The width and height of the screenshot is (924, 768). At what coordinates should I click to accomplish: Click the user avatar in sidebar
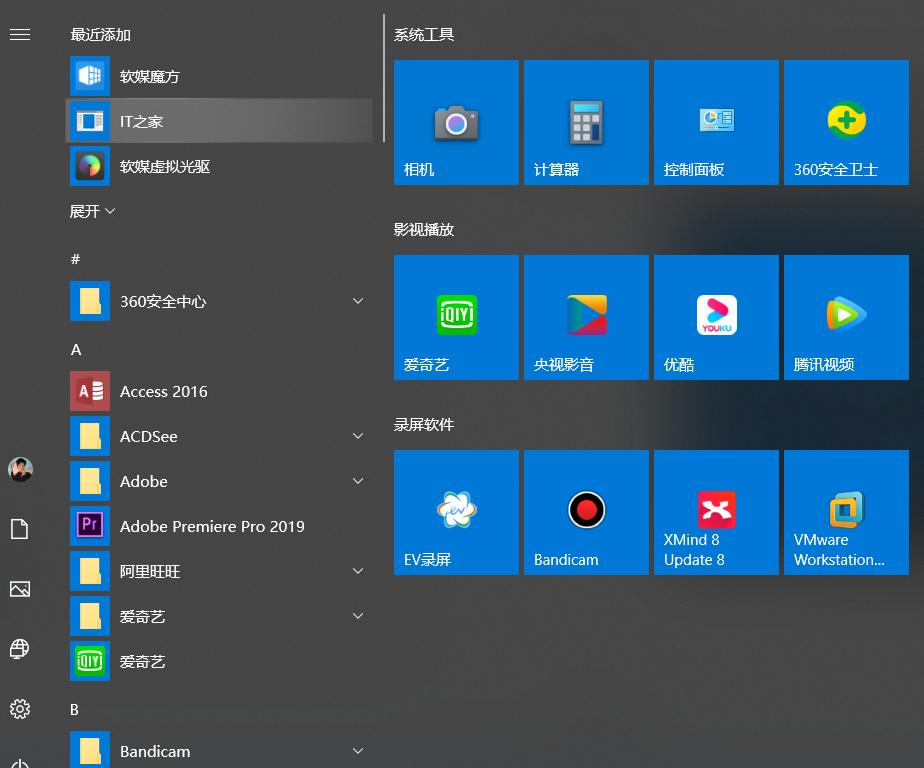point(20,468)
